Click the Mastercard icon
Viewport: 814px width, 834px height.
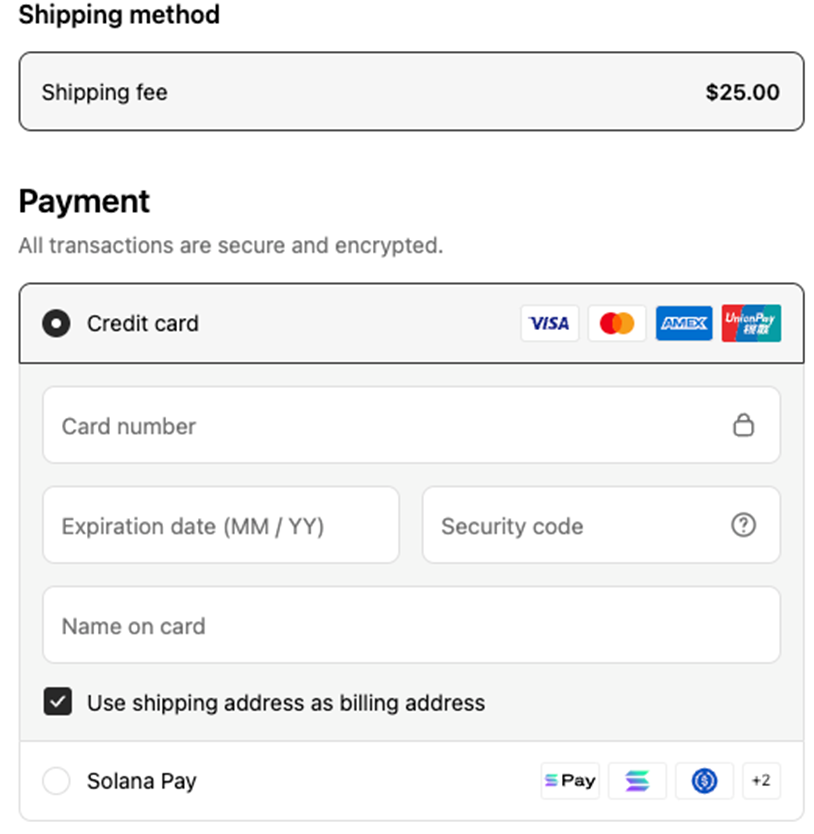[617, 323]
